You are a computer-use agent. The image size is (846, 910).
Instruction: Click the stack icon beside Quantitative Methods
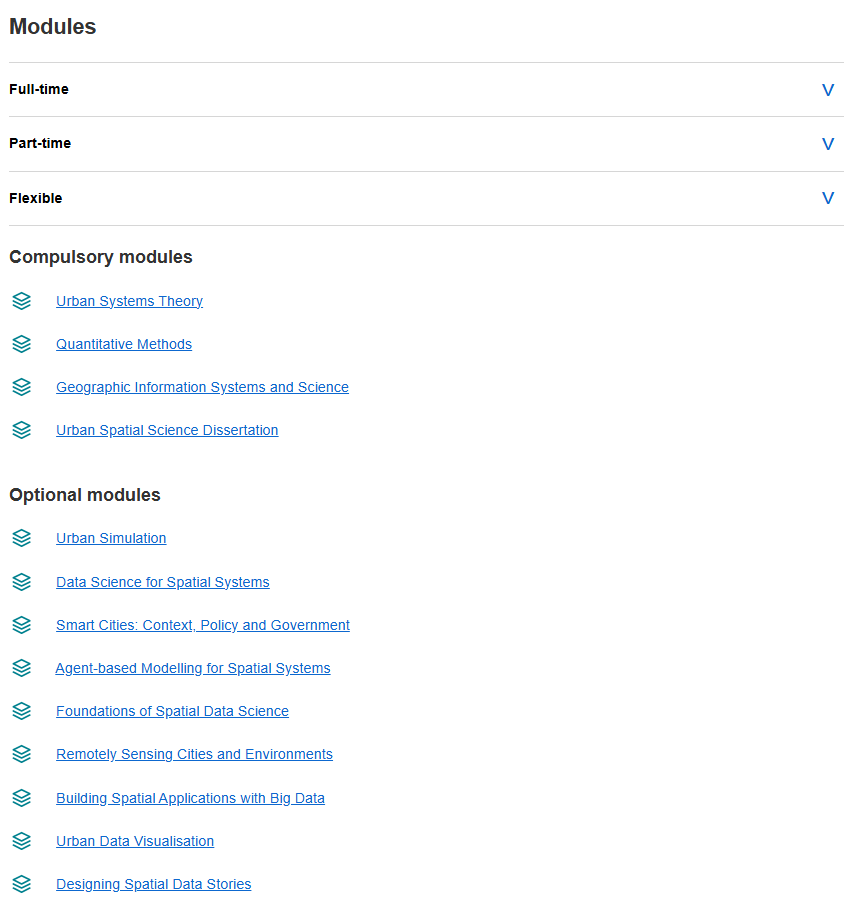click(x=21, y=344)
